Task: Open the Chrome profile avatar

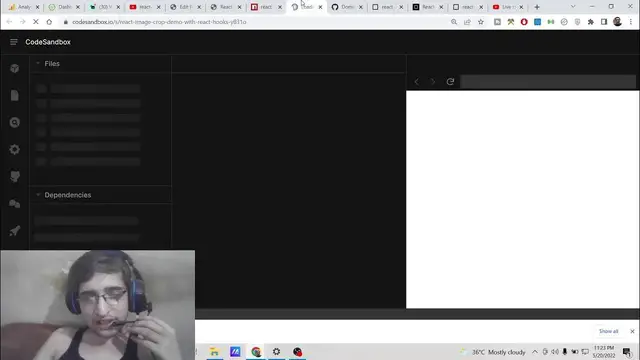Action: [618, 22]
